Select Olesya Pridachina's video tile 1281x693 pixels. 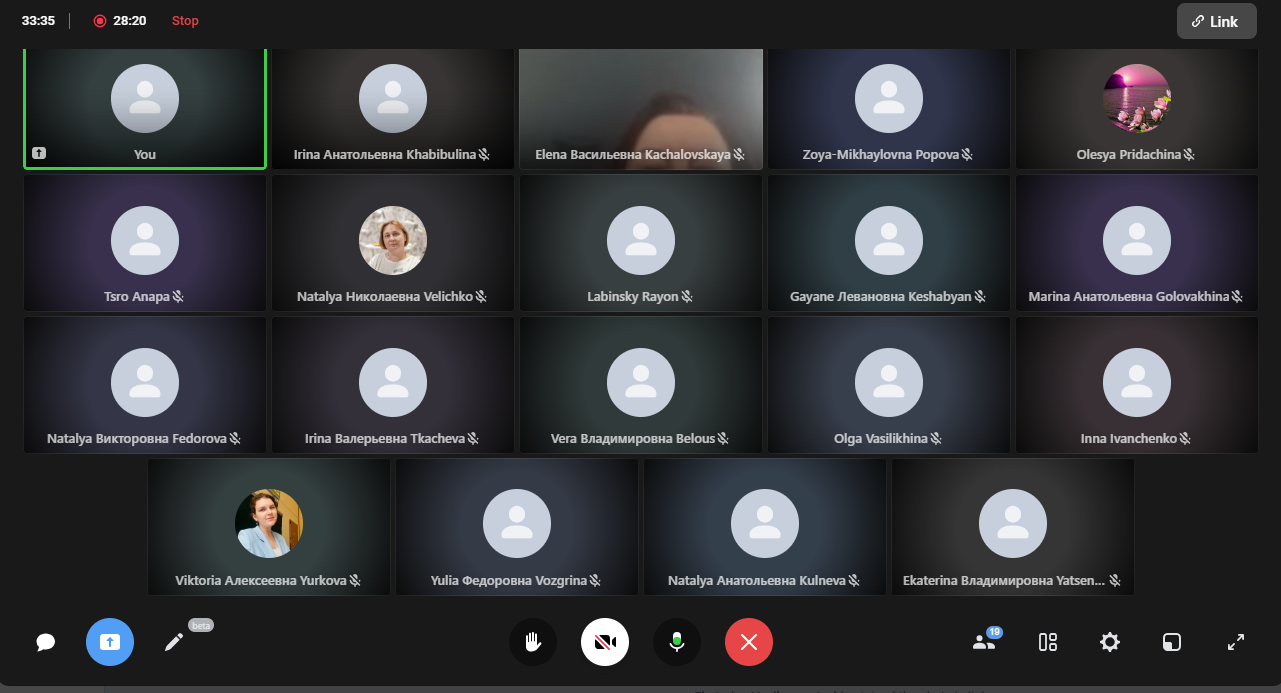pyautogui.click(x=1137, y=108)
